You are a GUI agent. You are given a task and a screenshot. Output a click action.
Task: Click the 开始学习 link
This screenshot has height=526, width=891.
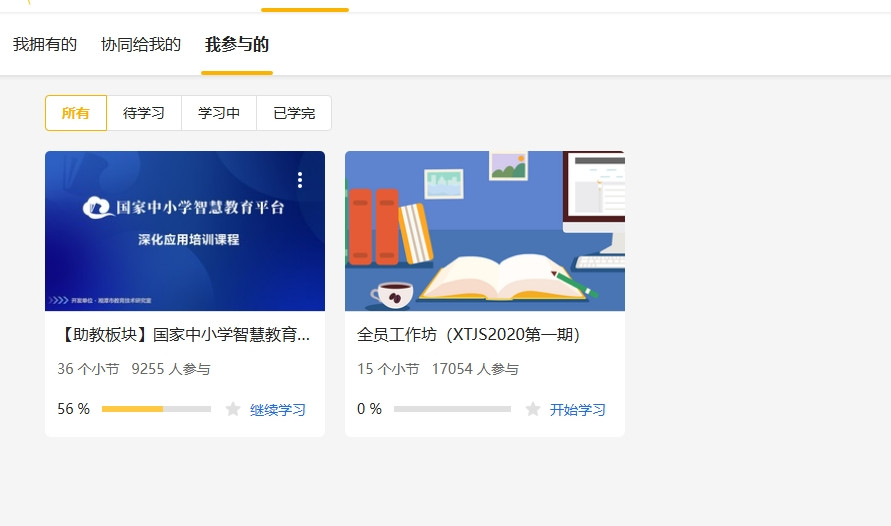[x=577, y=410]
